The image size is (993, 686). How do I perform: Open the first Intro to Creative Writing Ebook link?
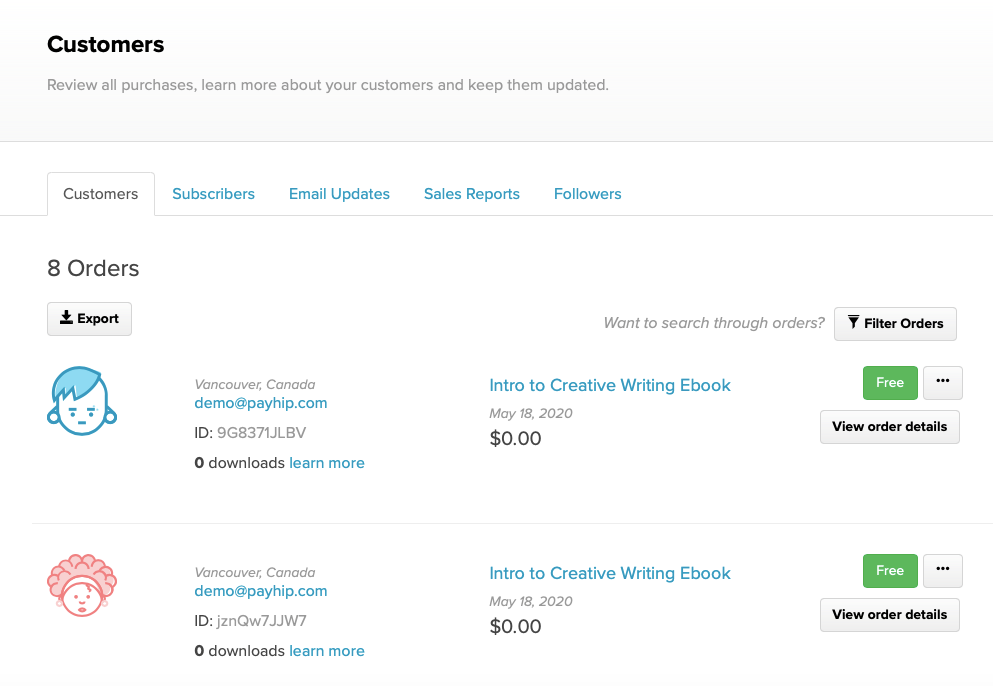coord(610,385)
